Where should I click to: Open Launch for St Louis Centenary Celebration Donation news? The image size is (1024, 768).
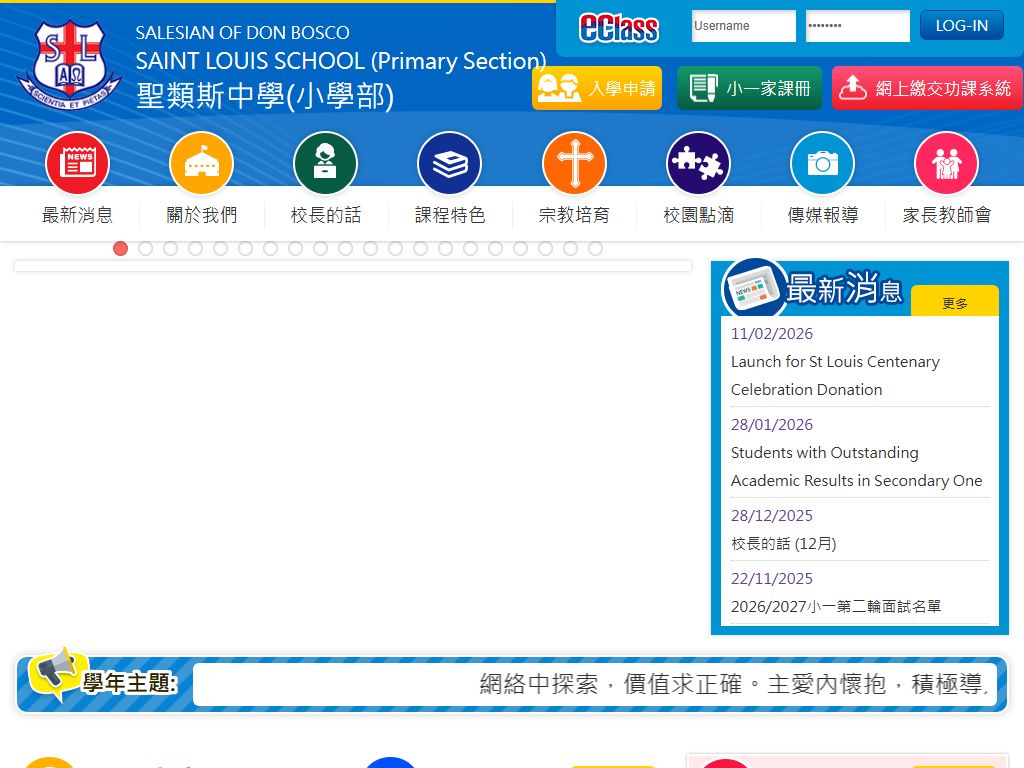[x=835, y=376]
